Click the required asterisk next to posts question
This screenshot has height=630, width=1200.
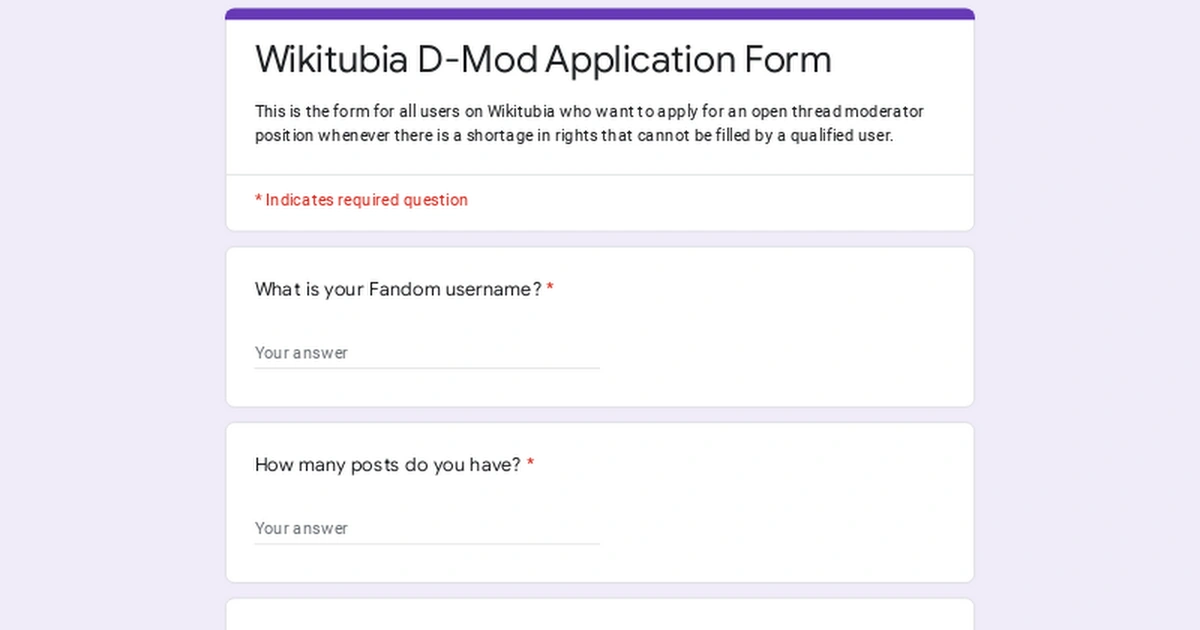(x=530, y=462)
